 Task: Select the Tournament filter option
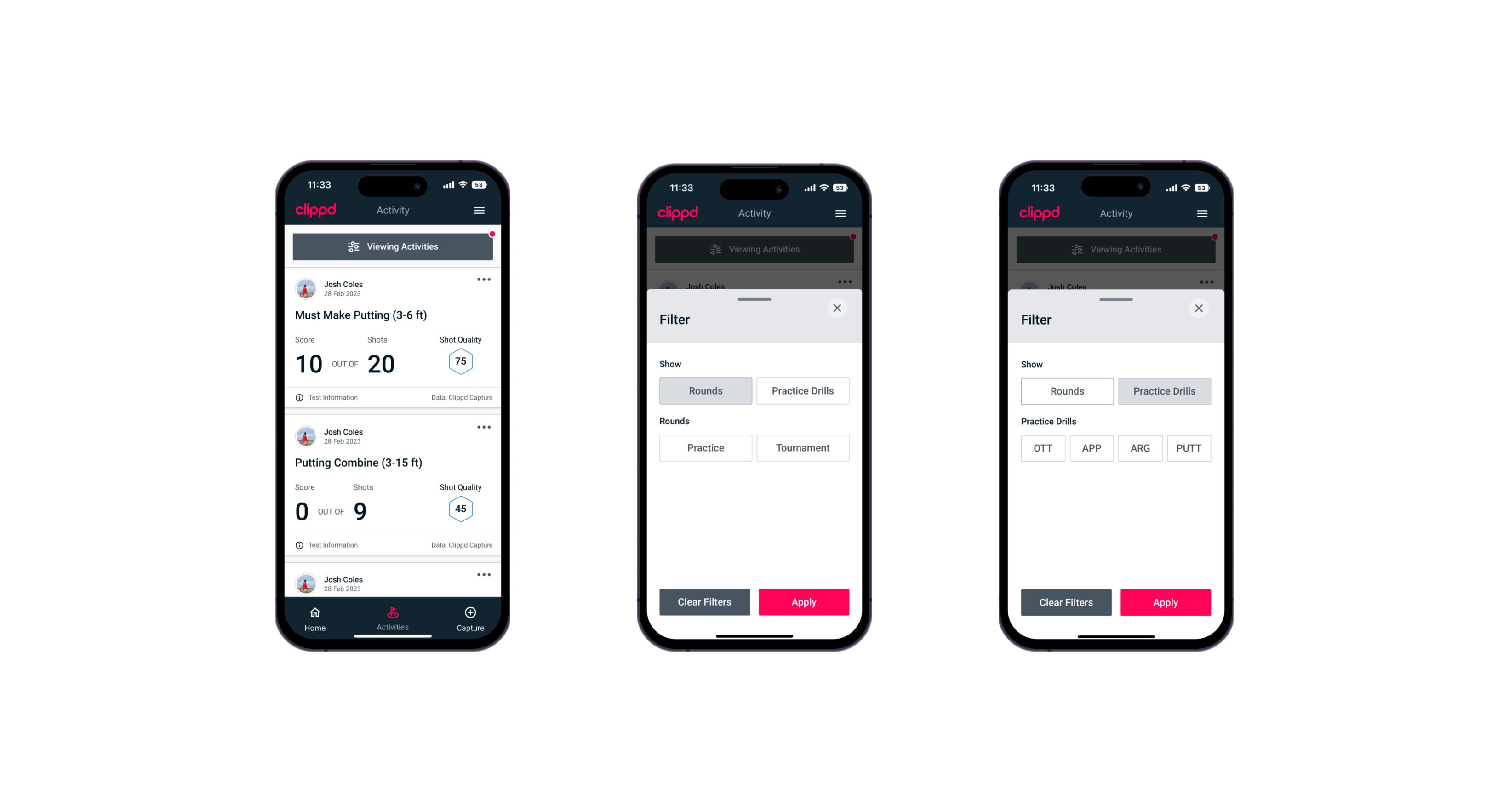click(802, 447)
